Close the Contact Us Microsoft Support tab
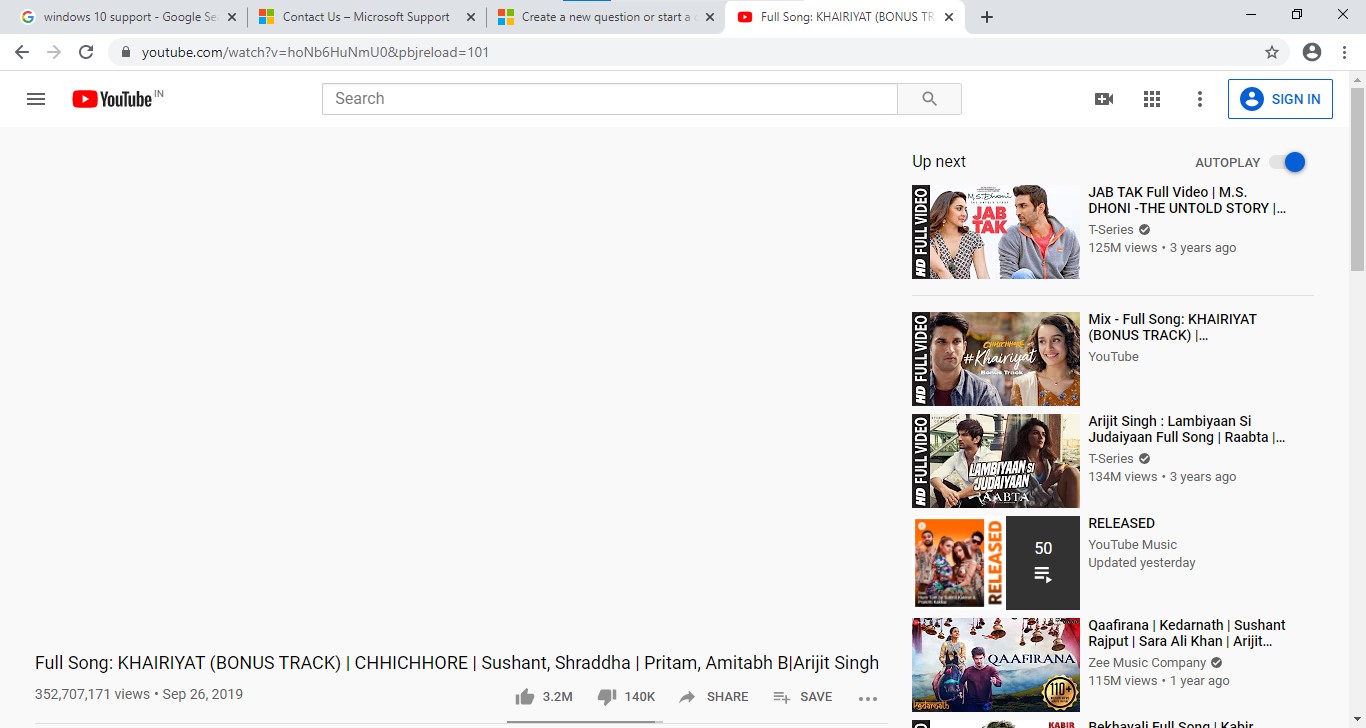Screen dimensions: 1366x728 click(x=471, y=17)
